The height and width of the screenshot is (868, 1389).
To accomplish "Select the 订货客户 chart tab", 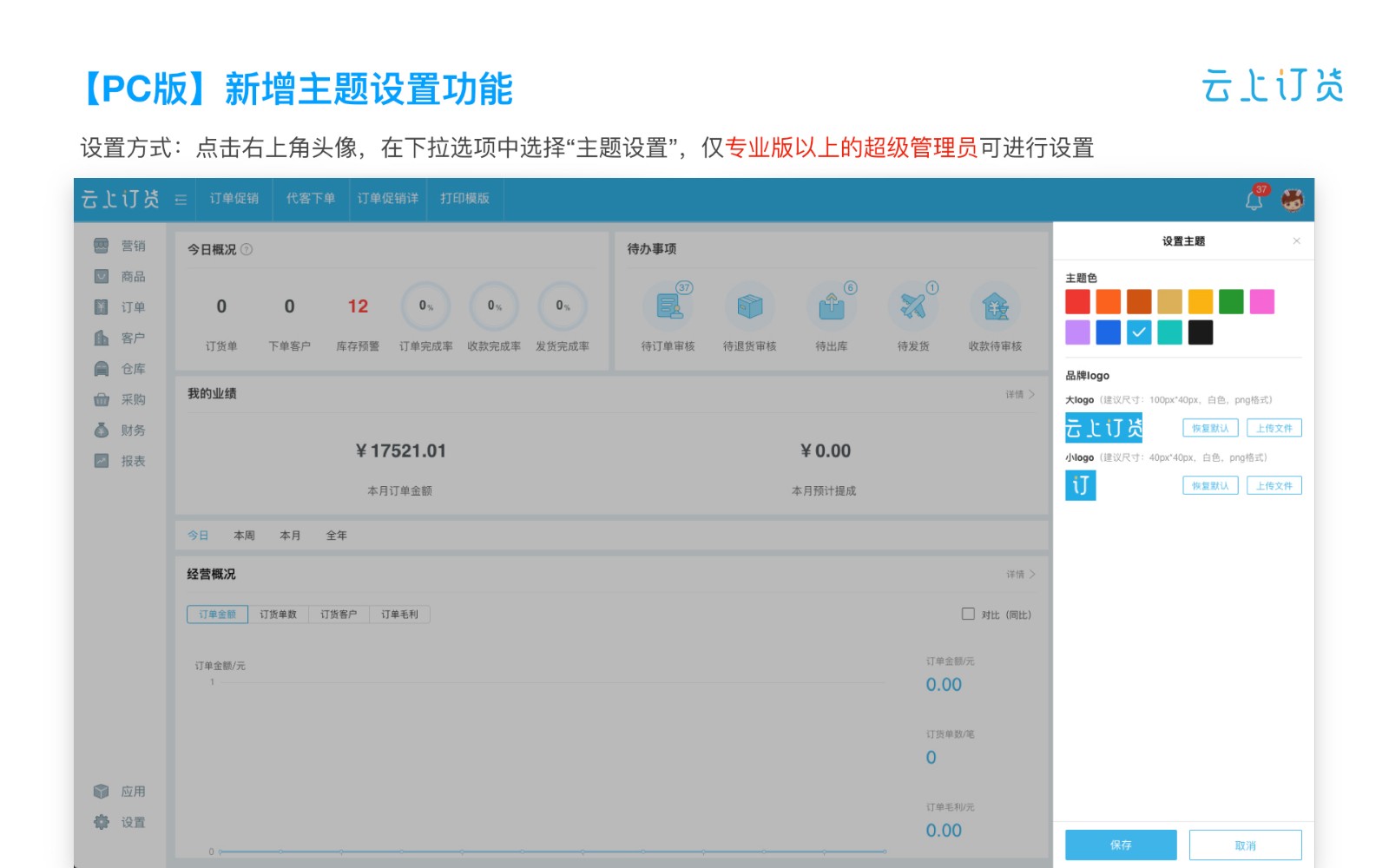I will (339, 615).
